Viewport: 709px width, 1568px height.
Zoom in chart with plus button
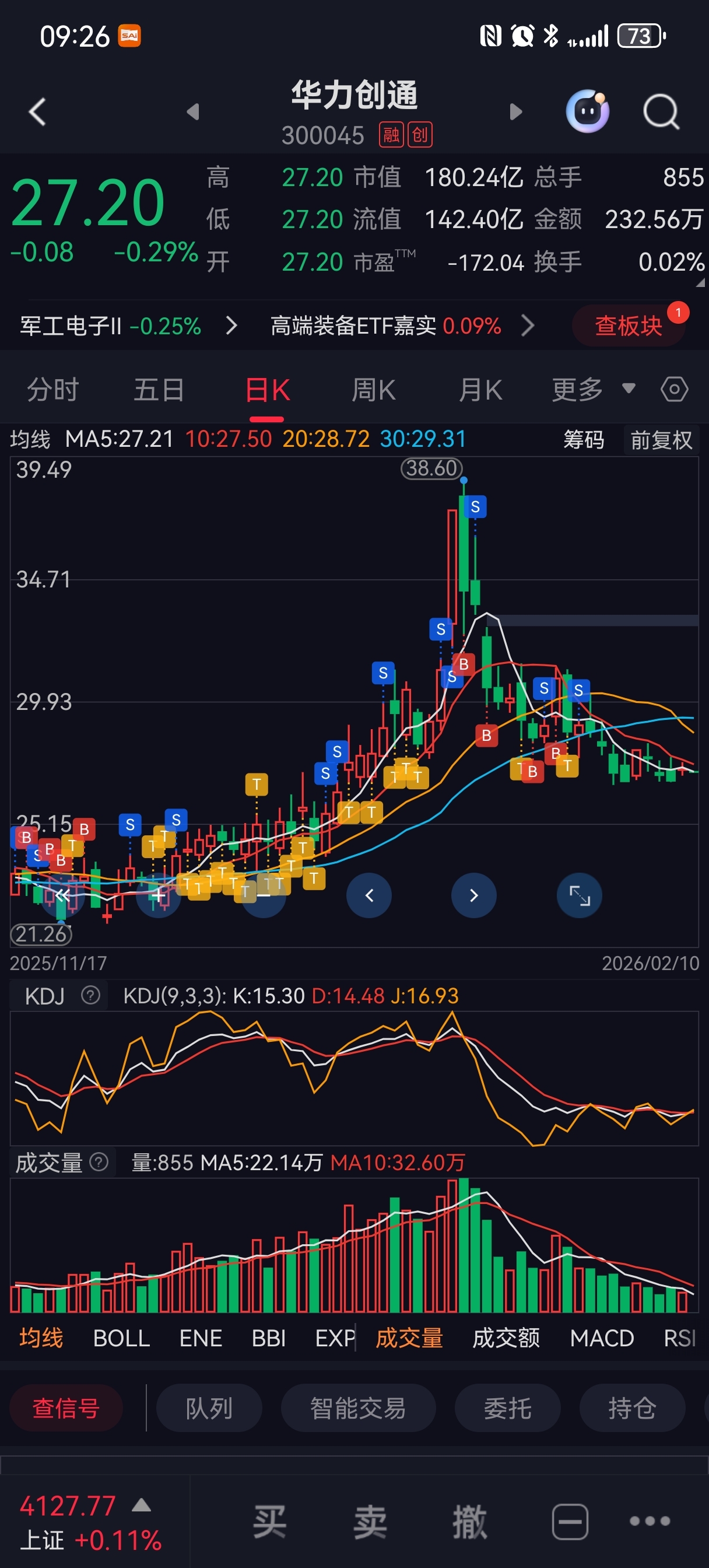pyautogui.click(x=158, y=895)
